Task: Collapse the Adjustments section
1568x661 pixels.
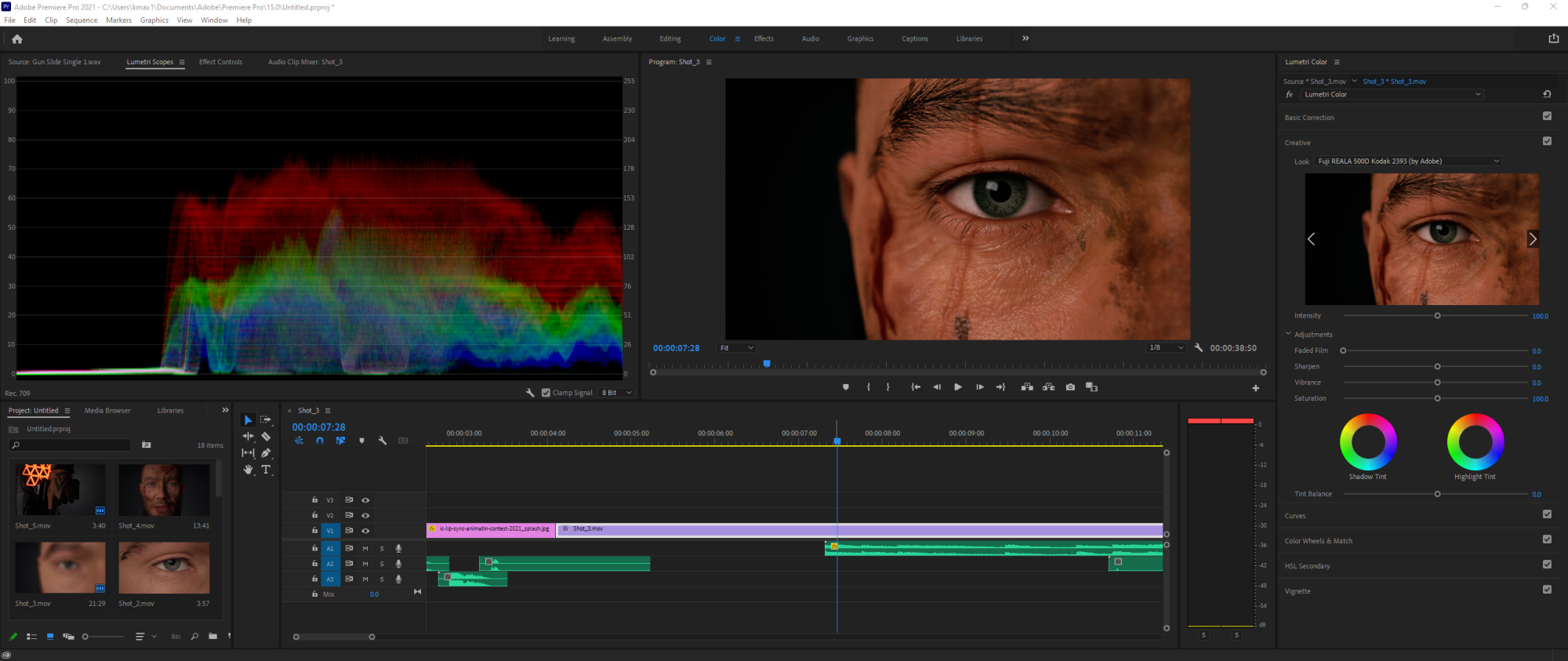Action: pos(1288,334)
